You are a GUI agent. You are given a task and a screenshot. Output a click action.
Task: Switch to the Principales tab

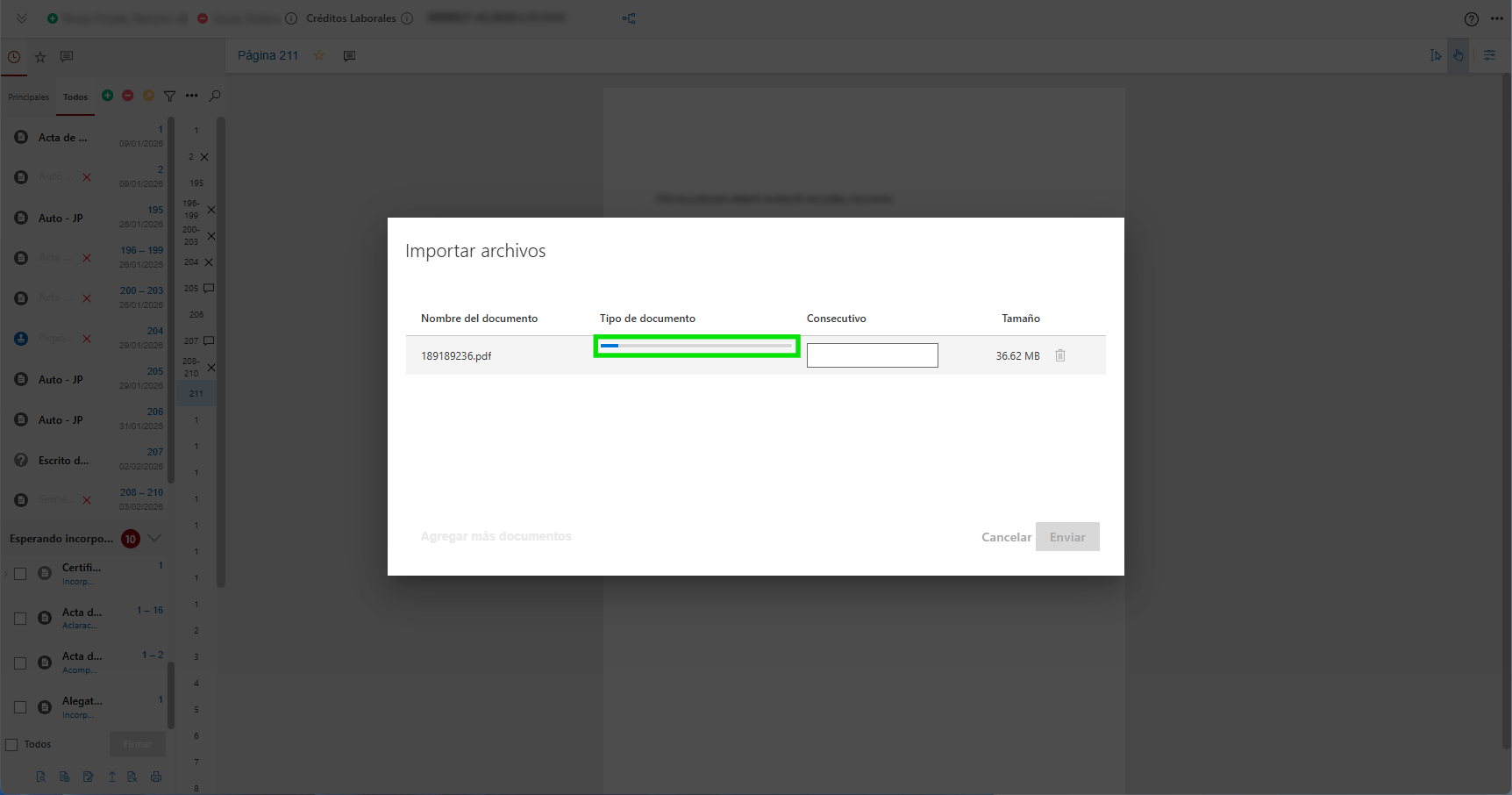29,97
